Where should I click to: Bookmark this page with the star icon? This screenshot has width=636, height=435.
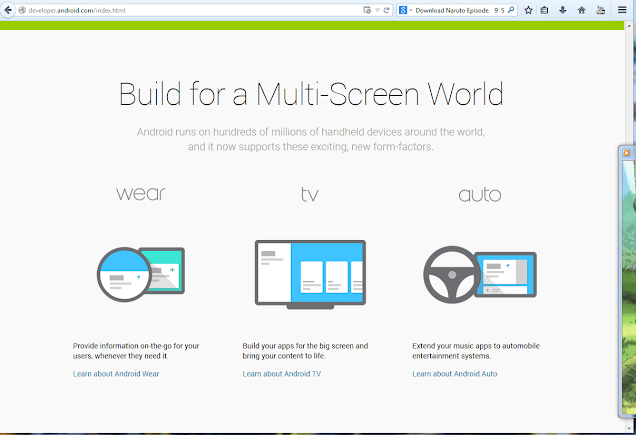528,10
